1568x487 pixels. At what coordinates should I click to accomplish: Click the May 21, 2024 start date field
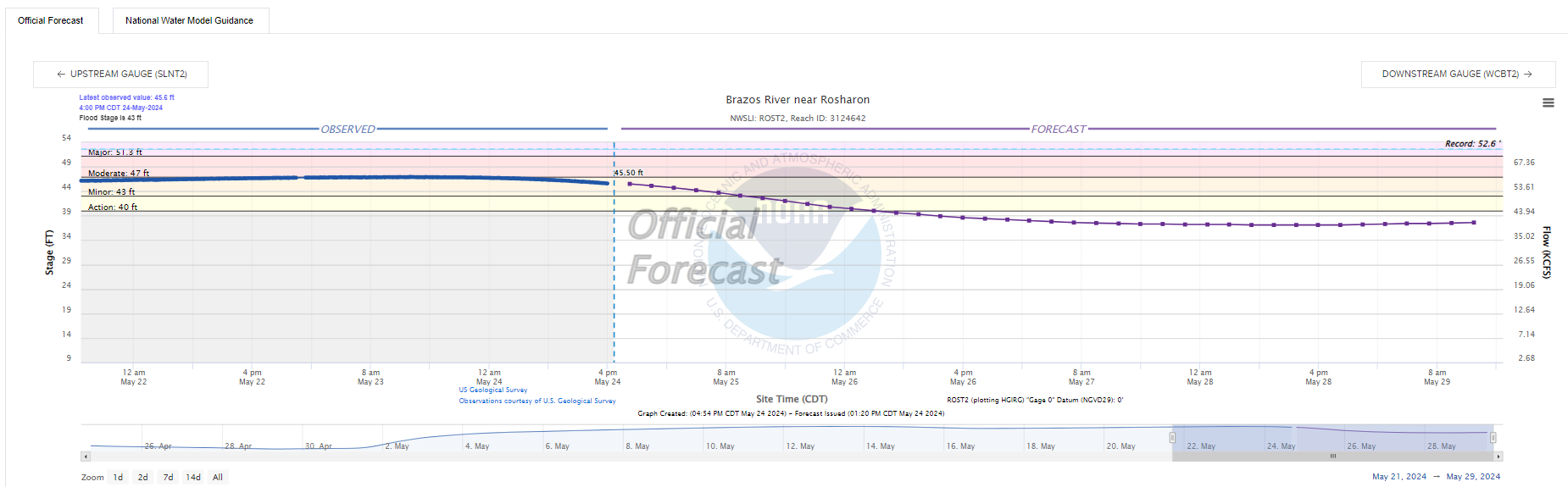(x=1398, y=477)
